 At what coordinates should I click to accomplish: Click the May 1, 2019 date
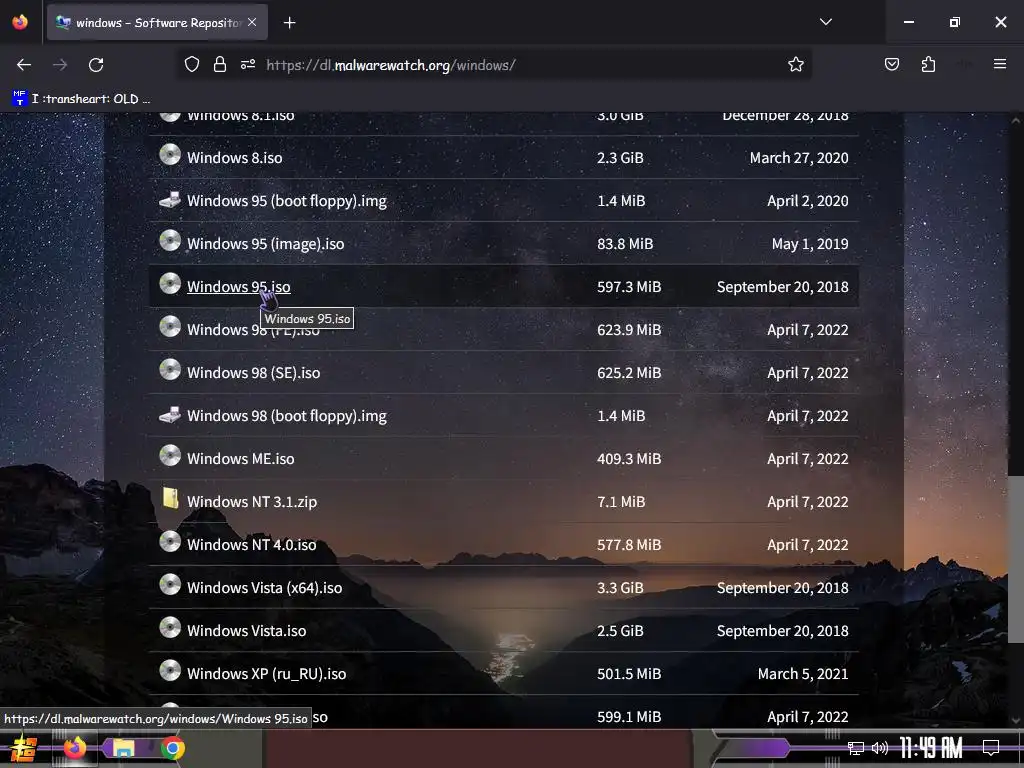810,244
